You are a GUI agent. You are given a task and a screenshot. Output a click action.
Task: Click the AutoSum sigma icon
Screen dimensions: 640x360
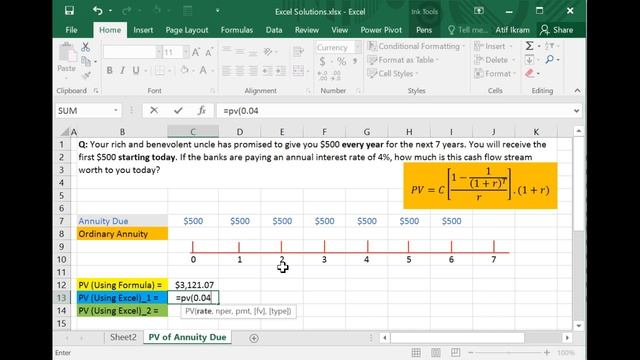529,46
